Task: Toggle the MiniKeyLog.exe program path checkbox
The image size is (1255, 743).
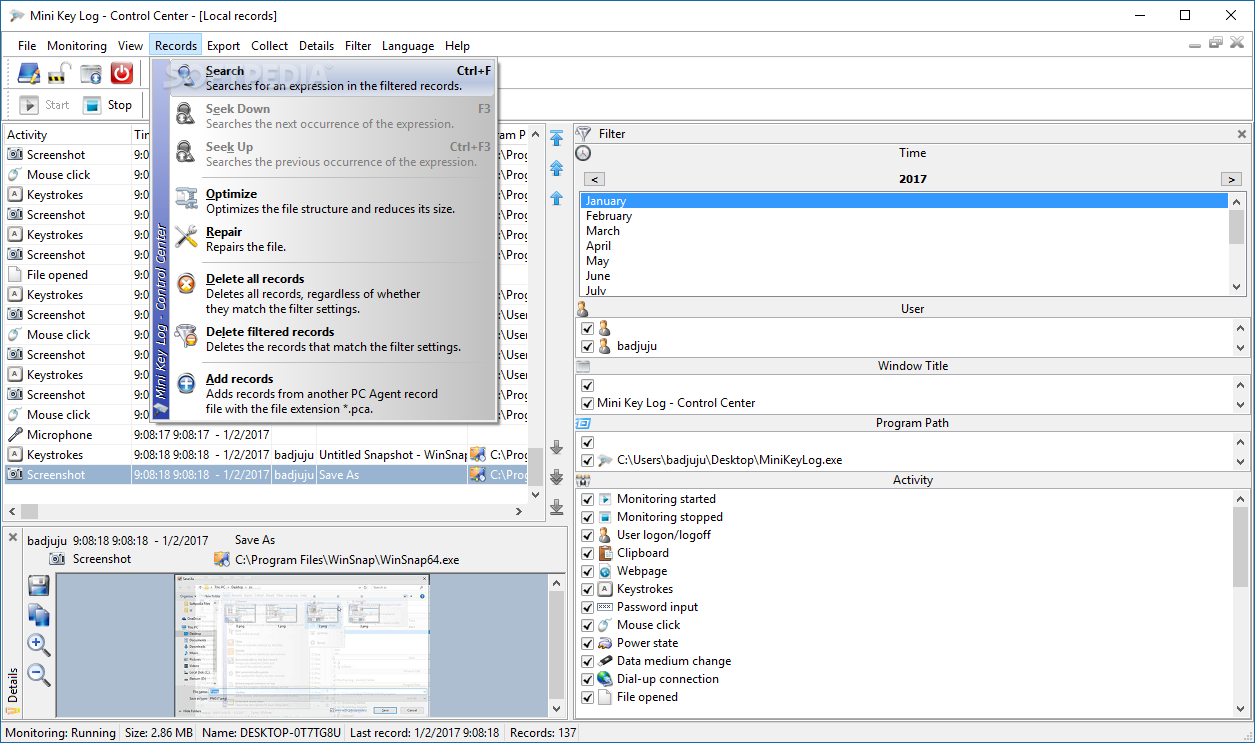Action: coord(588,461)
